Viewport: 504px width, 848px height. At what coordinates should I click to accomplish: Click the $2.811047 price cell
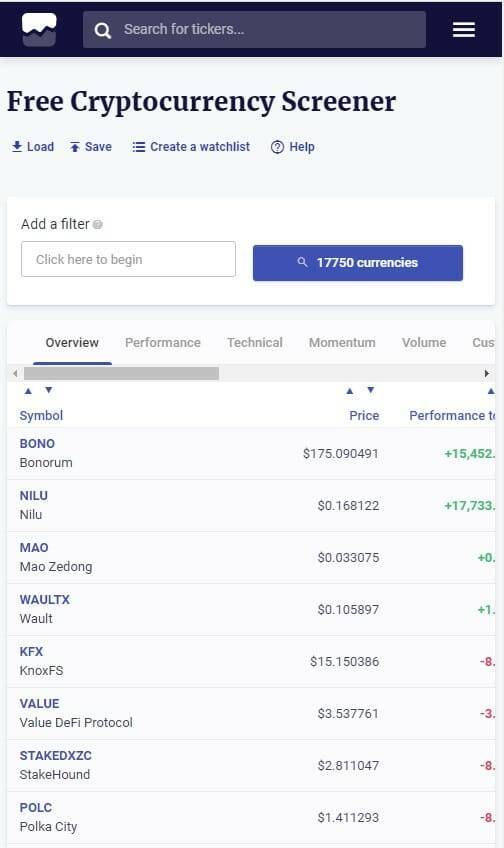[x=348, y=765]
